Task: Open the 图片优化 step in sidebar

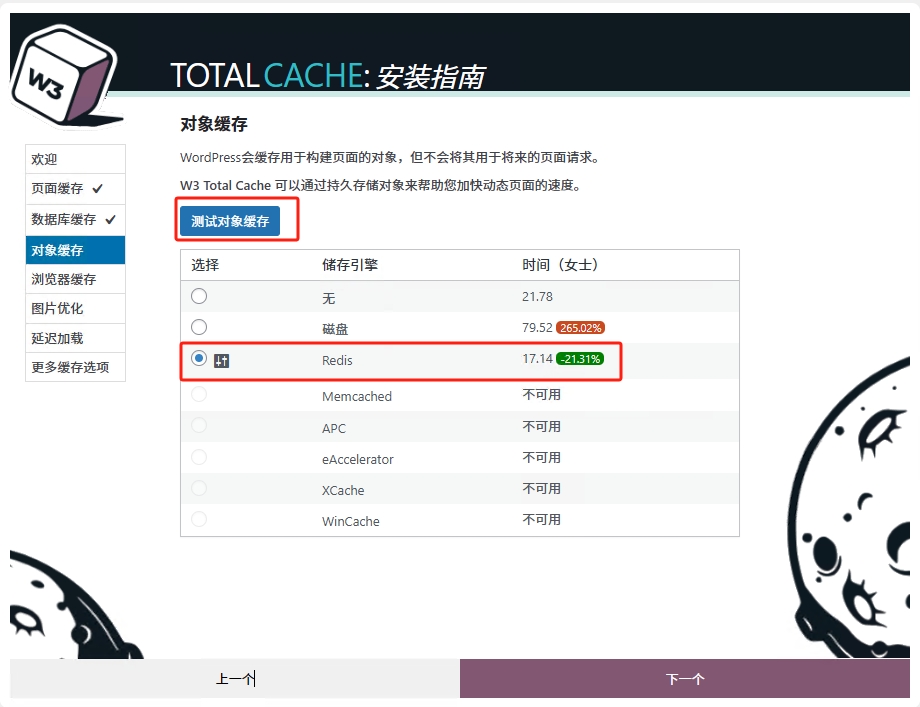Action: pos(75,309)
